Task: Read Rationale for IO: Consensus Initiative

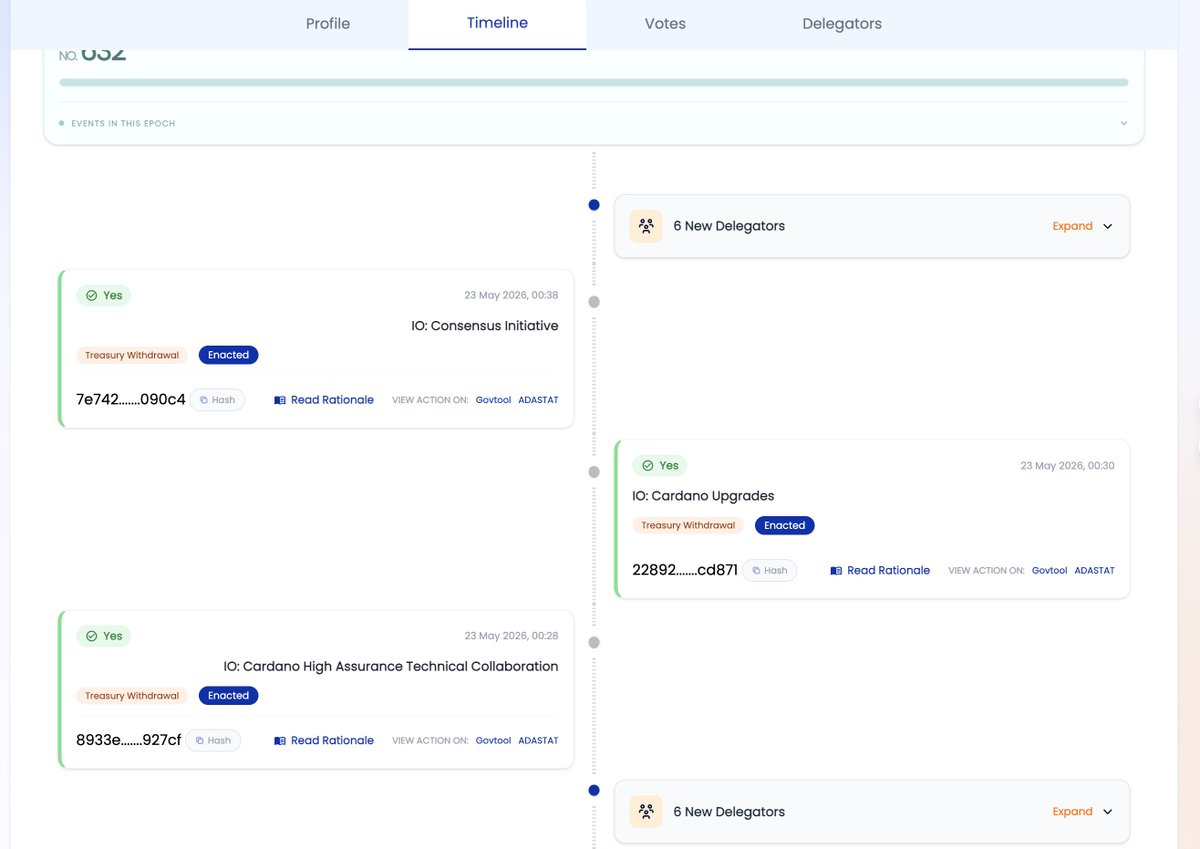Action: [x=324, y=400]
